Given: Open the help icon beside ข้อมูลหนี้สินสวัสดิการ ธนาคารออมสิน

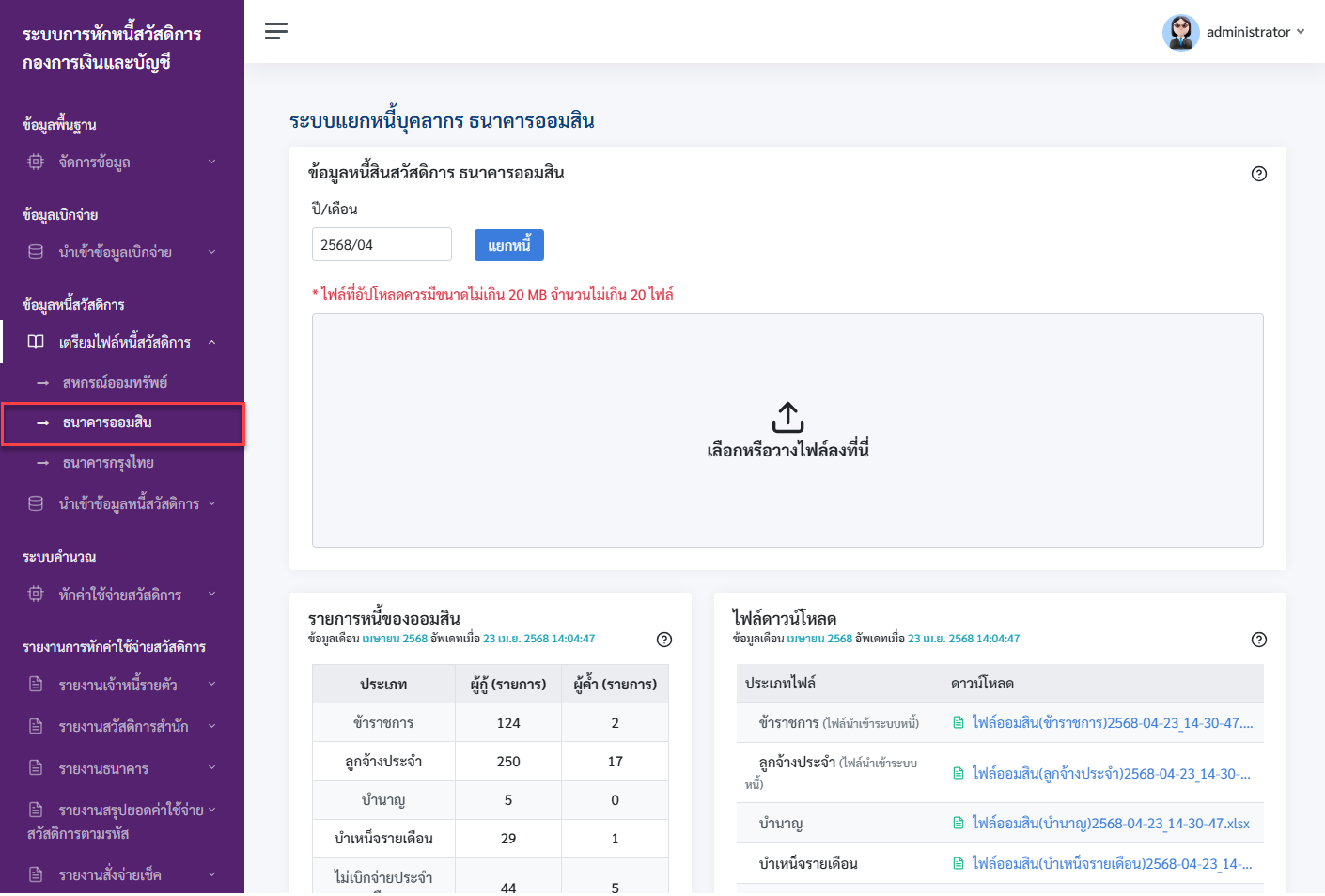Looking at the screenshot, I should coord(1259,174).
